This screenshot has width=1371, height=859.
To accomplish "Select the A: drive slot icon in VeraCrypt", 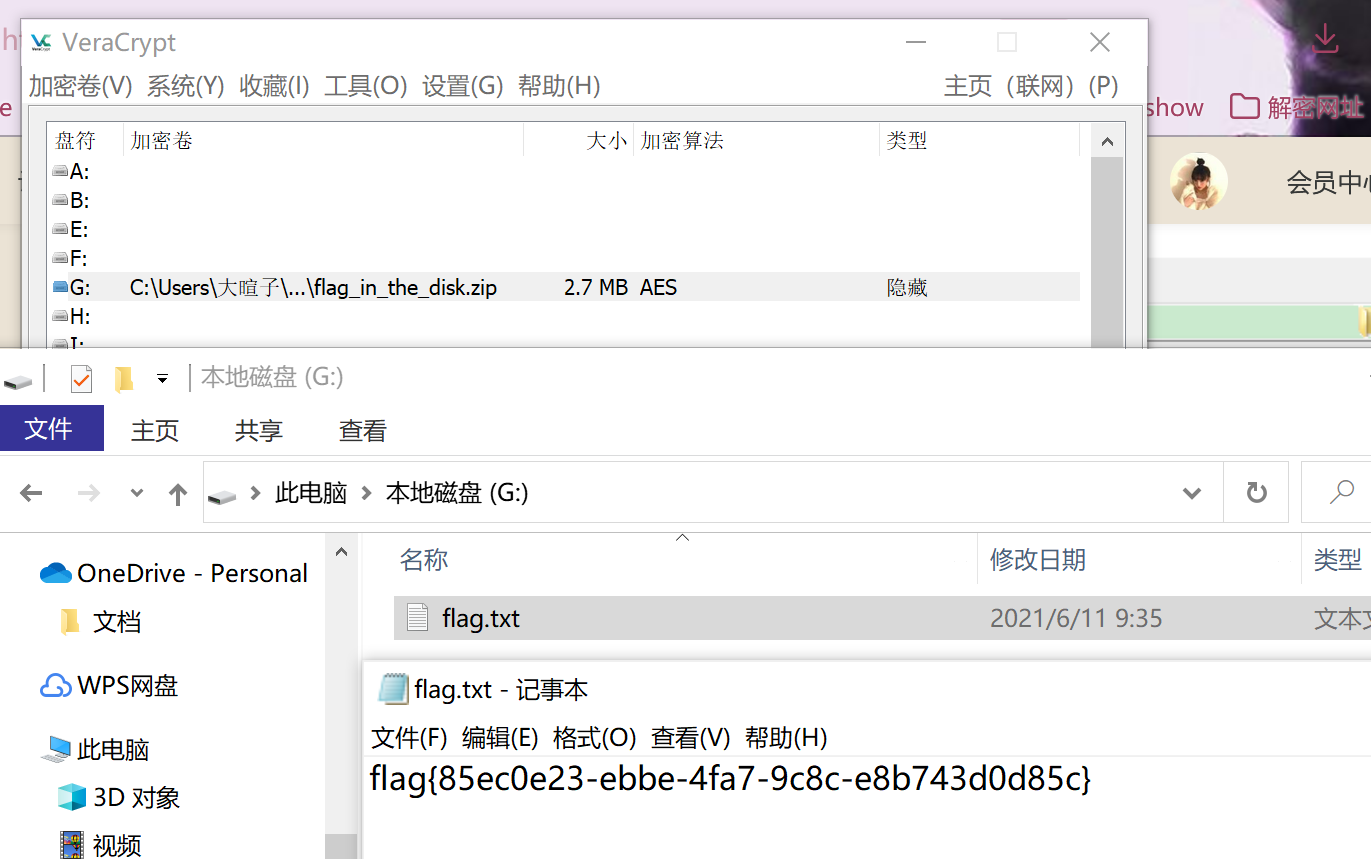I will 60,172.
